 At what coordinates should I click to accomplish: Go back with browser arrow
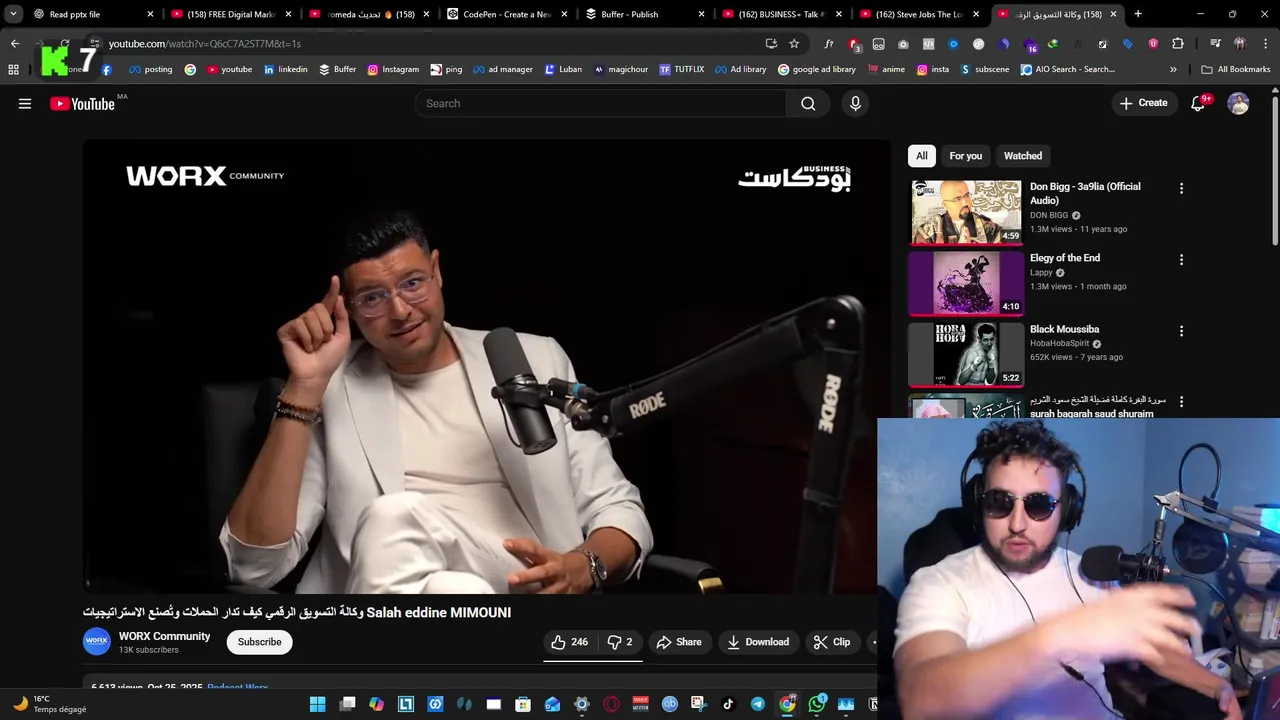14,44
